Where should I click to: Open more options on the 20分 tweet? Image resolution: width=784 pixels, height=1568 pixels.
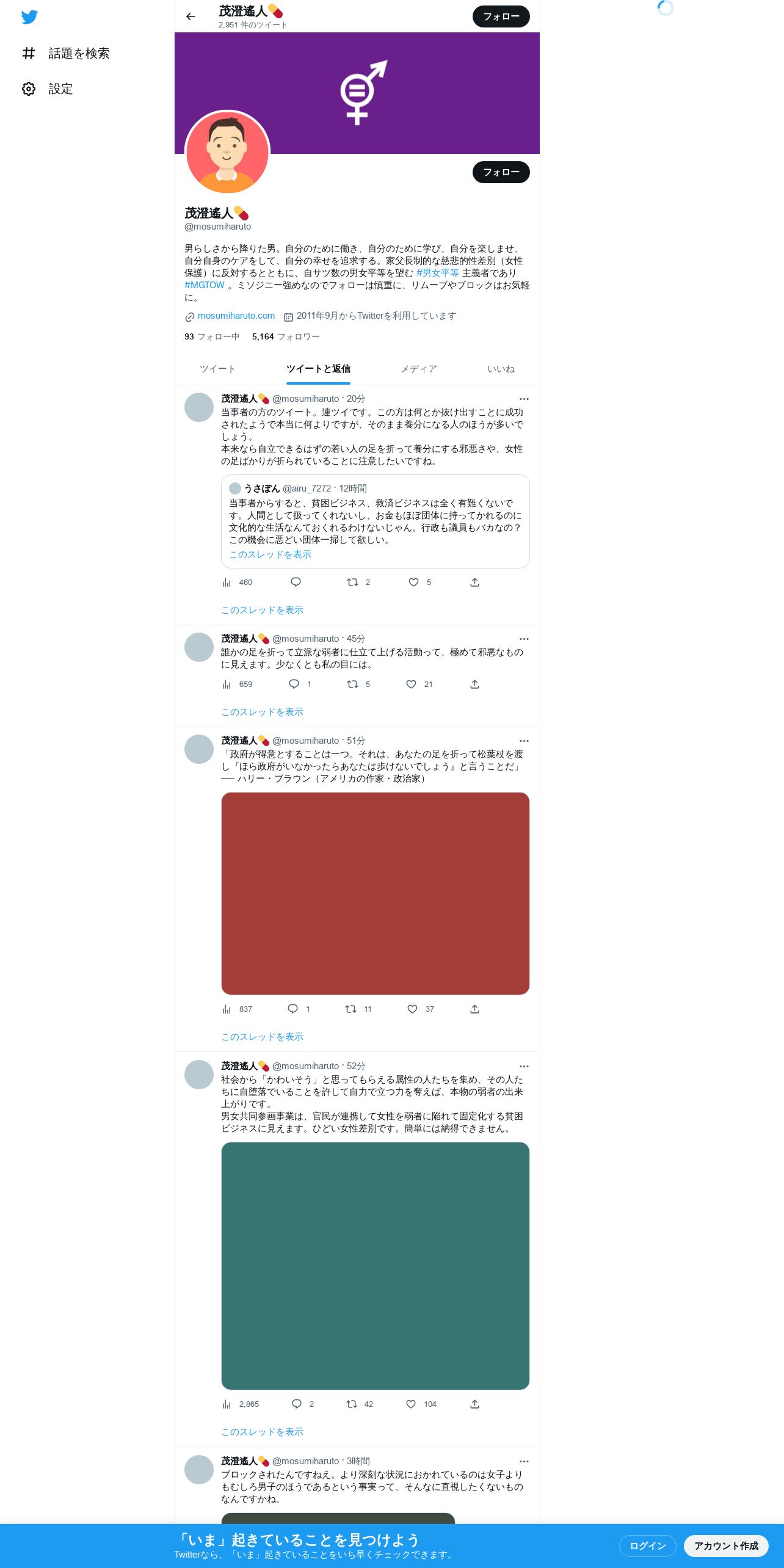(524, 399)
